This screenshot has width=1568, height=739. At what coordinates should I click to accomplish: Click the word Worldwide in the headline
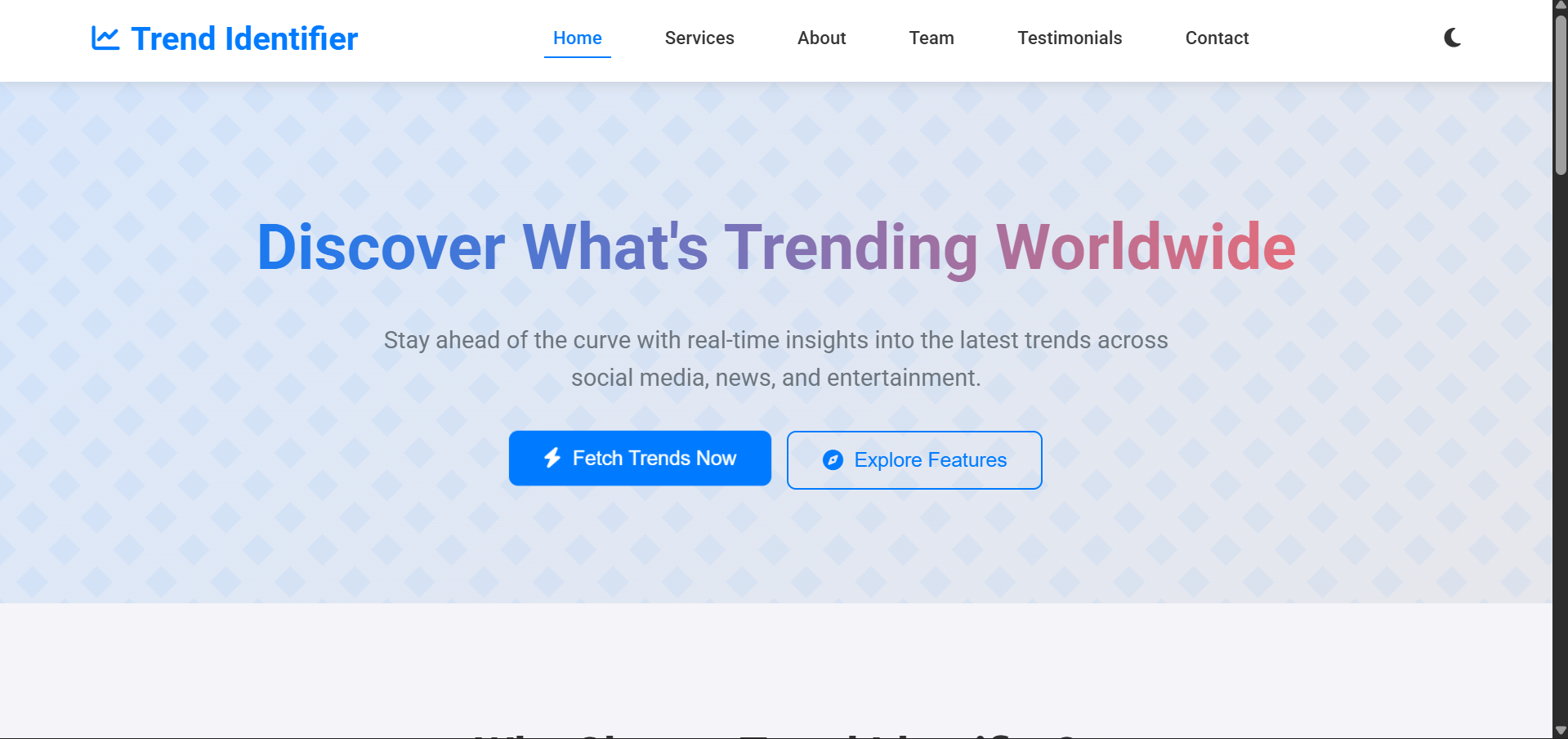pos(1146,247)
